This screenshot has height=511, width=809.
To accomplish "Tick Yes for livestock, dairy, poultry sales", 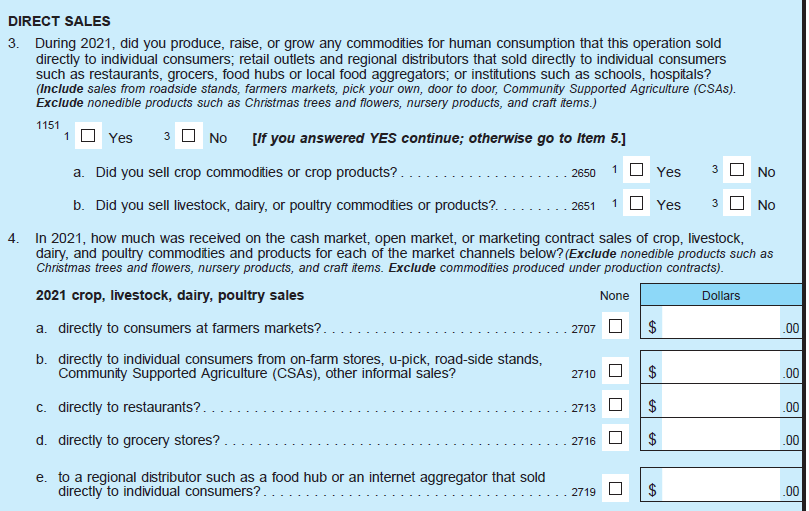I will point(636,204).
